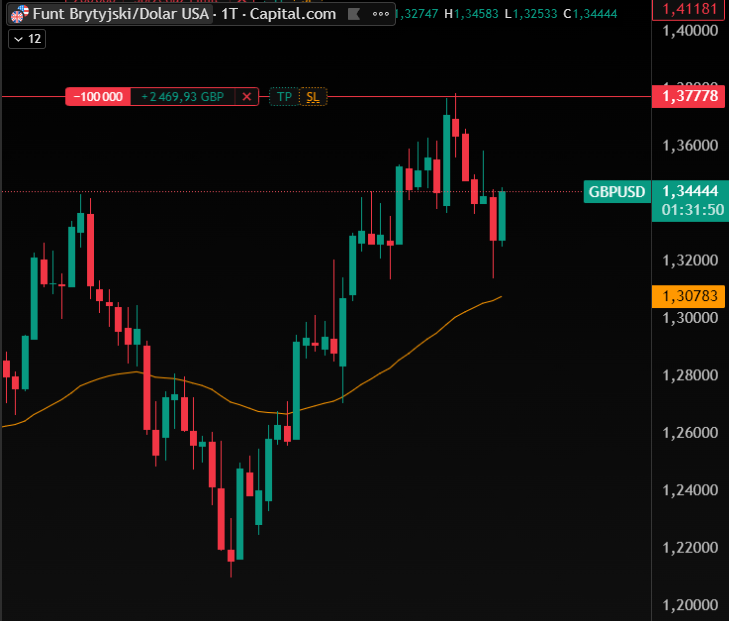729x621 pixels.
Task: Click the flag marker icon in legend
Action: (x=354, y=14)
